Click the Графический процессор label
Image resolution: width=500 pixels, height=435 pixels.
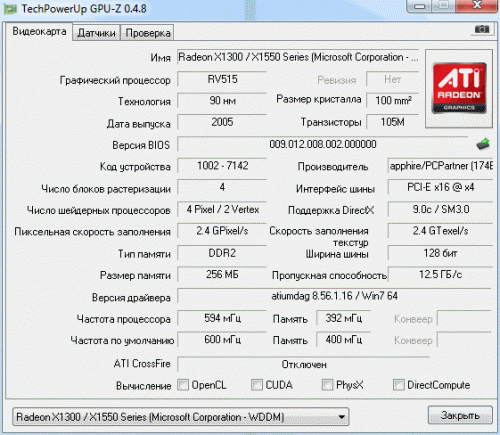click(x=115, y=81)
